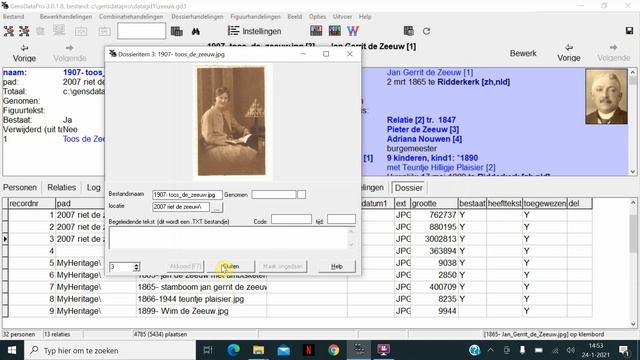This screenshot has width=640, height=360.
Task: Click the refresh arrow icon
Action: click(426, 31)
